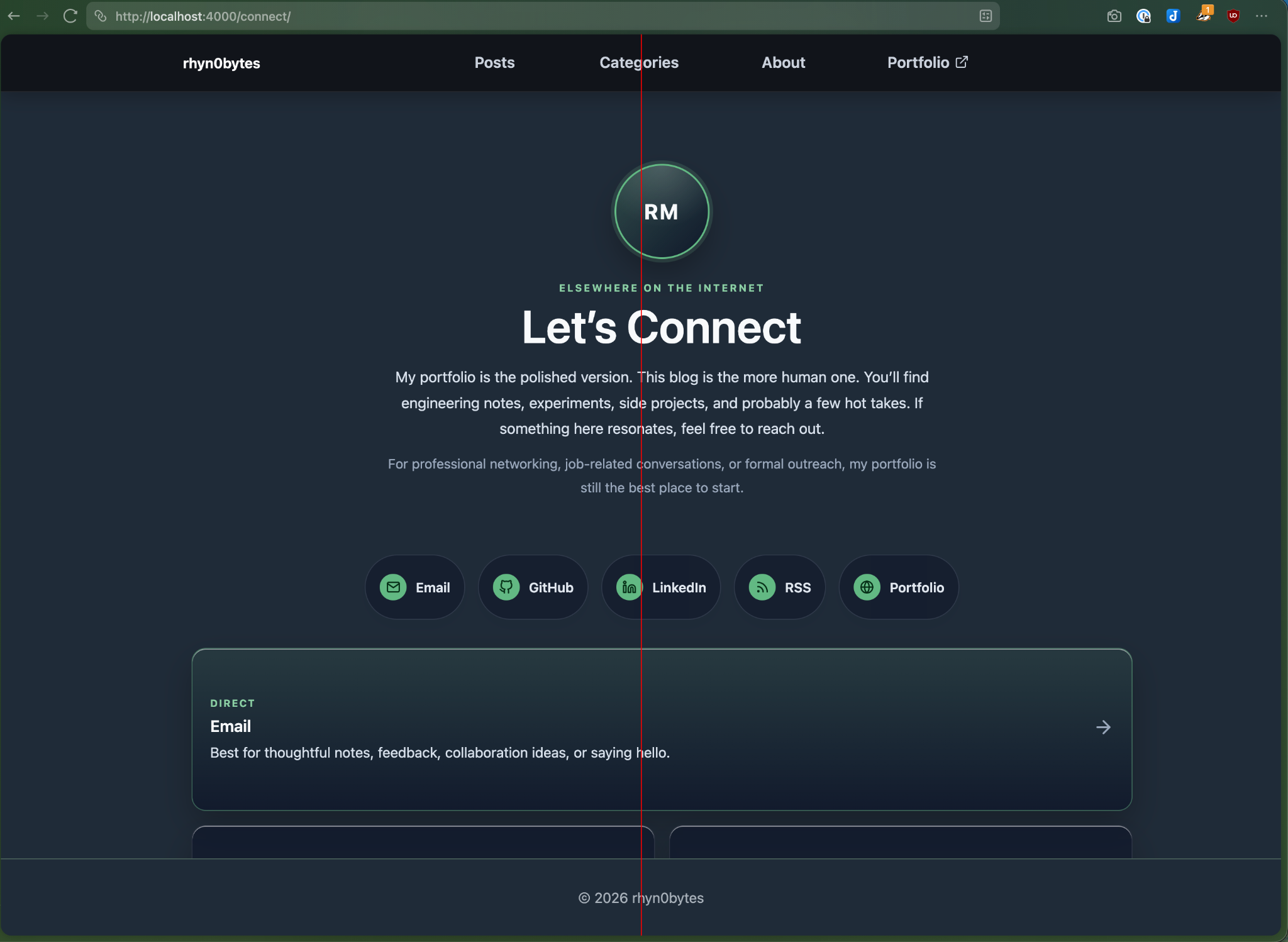Image resolution: width=1288 pixels, height=942 pixels.
Task: Click the Email pill button
Action: pyautogui.click(x=415, y=587)
